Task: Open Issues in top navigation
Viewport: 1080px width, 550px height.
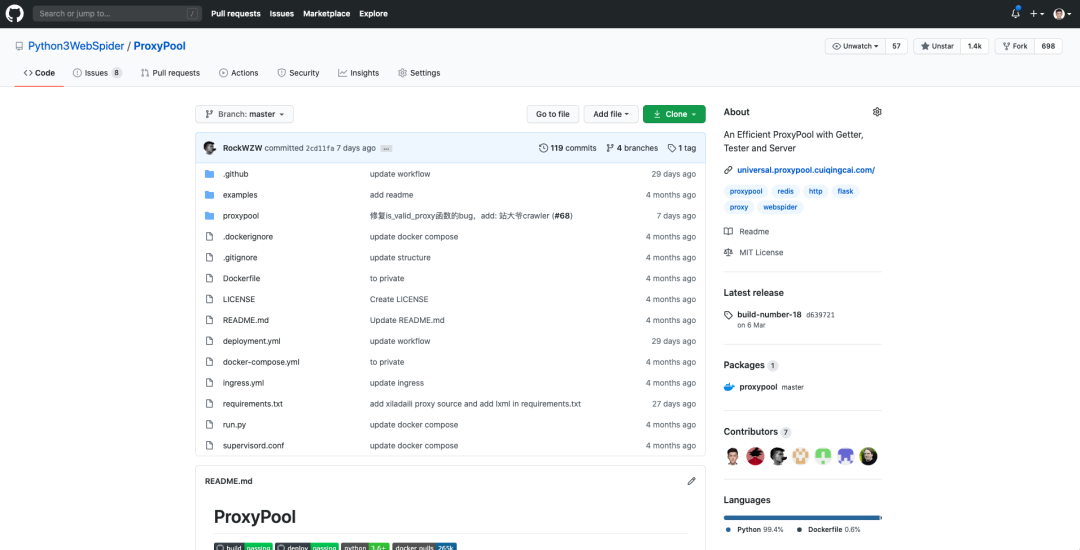Action: coord(282,14)
